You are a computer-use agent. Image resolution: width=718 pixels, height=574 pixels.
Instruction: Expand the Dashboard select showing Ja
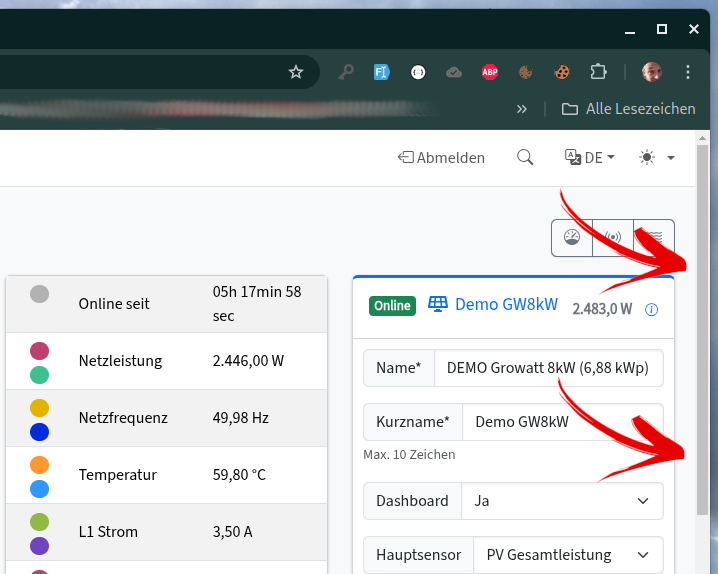[x=561, y=501]
